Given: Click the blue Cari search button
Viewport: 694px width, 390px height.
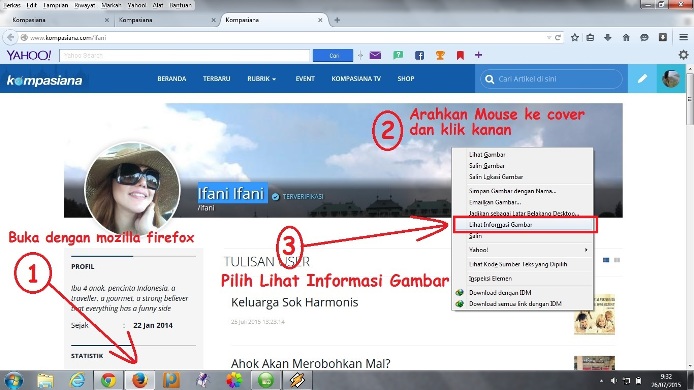Looking at the screenshot, I should point(333,55).
